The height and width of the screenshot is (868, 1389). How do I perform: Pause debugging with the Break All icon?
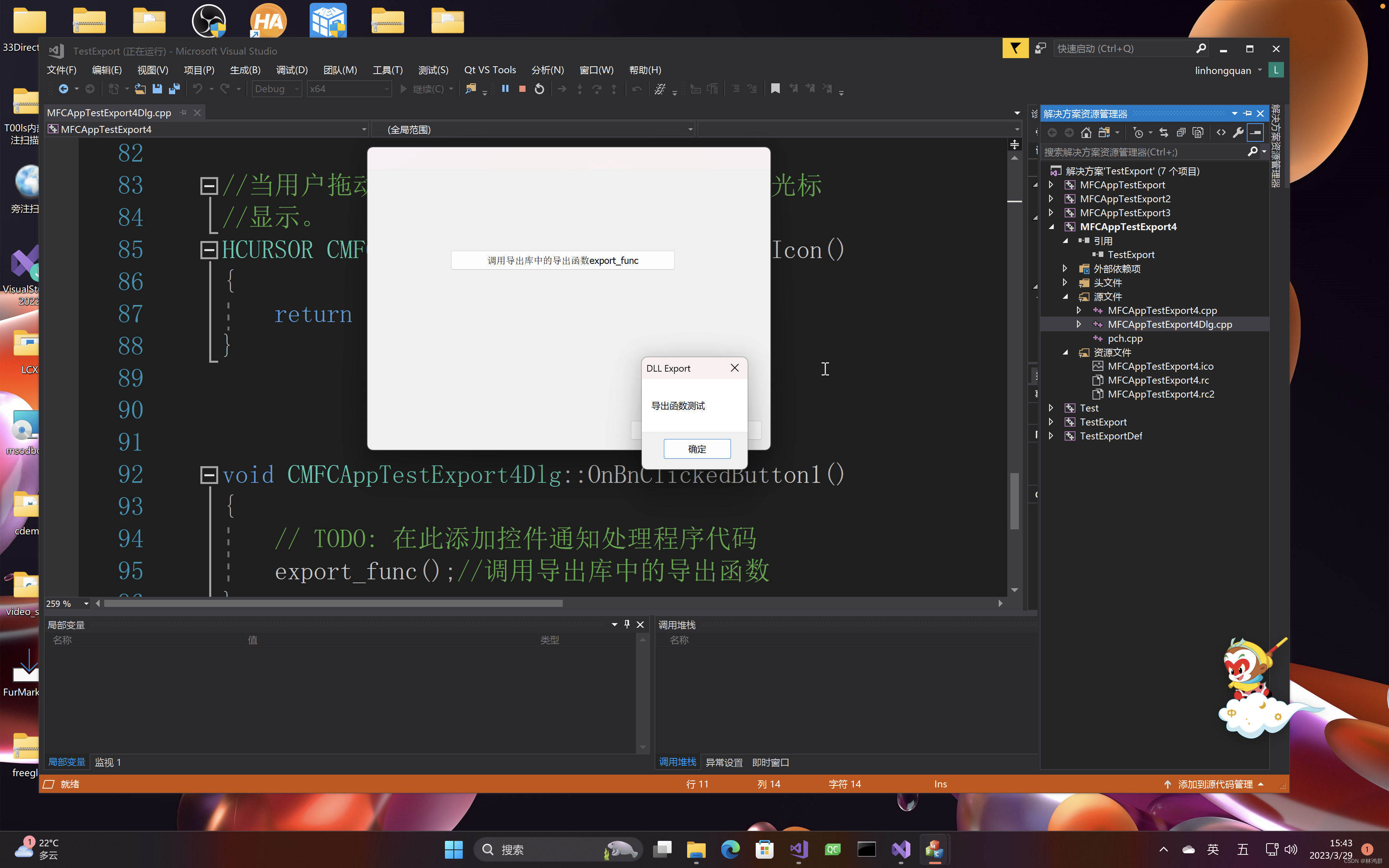click(x=505, y=88)
